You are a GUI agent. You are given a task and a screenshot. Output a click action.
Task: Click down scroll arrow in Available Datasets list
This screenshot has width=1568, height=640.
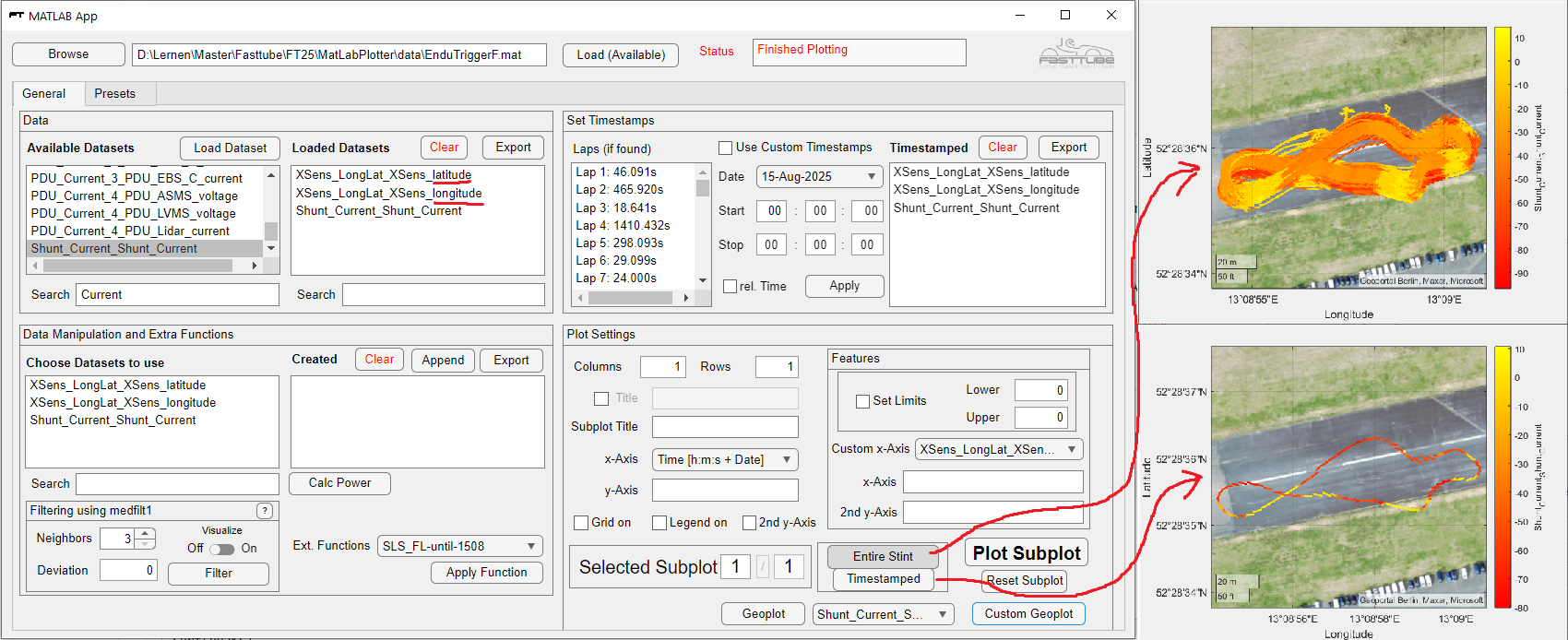271,248
